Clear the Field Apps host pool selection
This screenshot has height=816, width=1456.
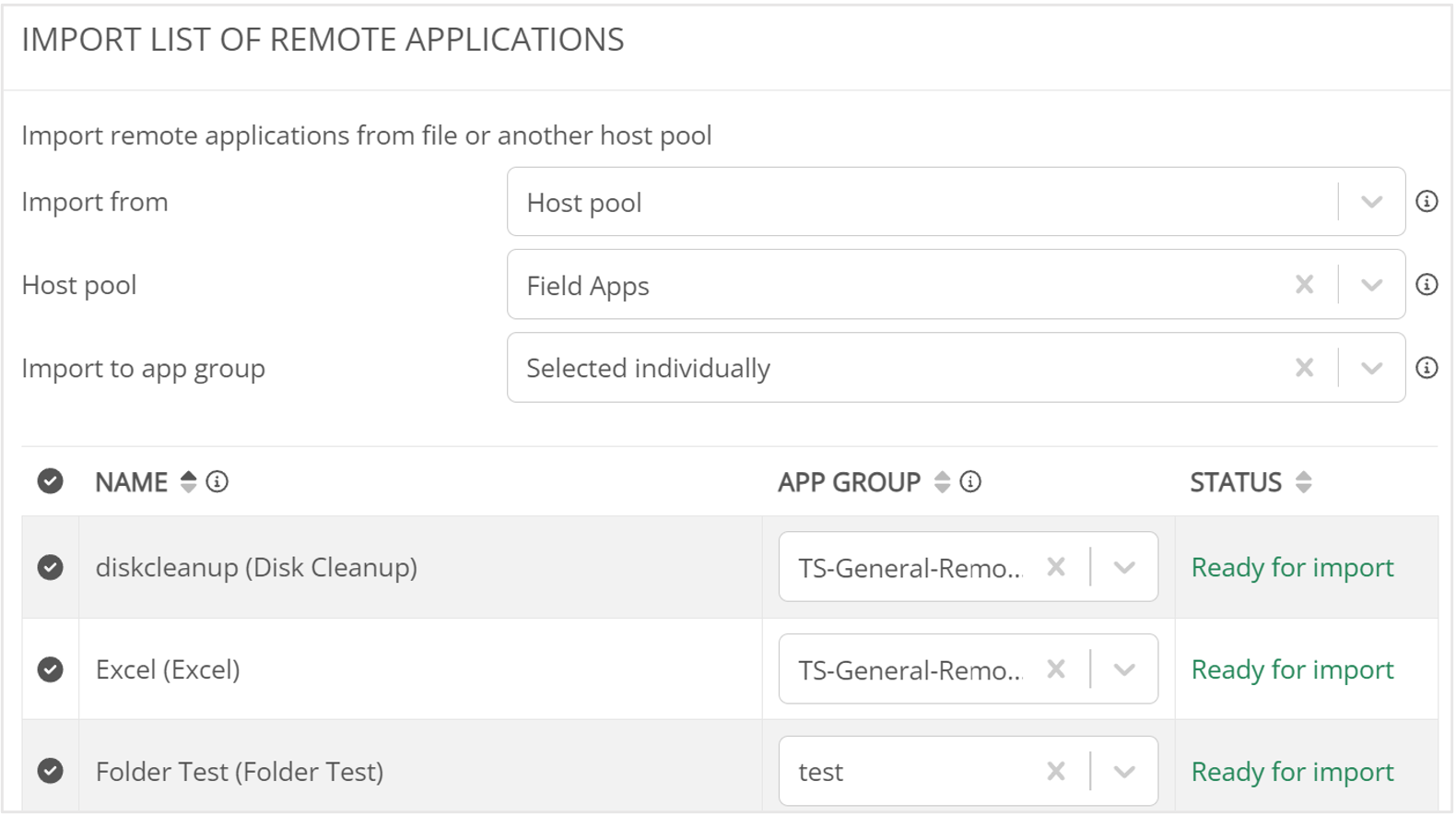pyautogui.click(x=1304, y=285)
